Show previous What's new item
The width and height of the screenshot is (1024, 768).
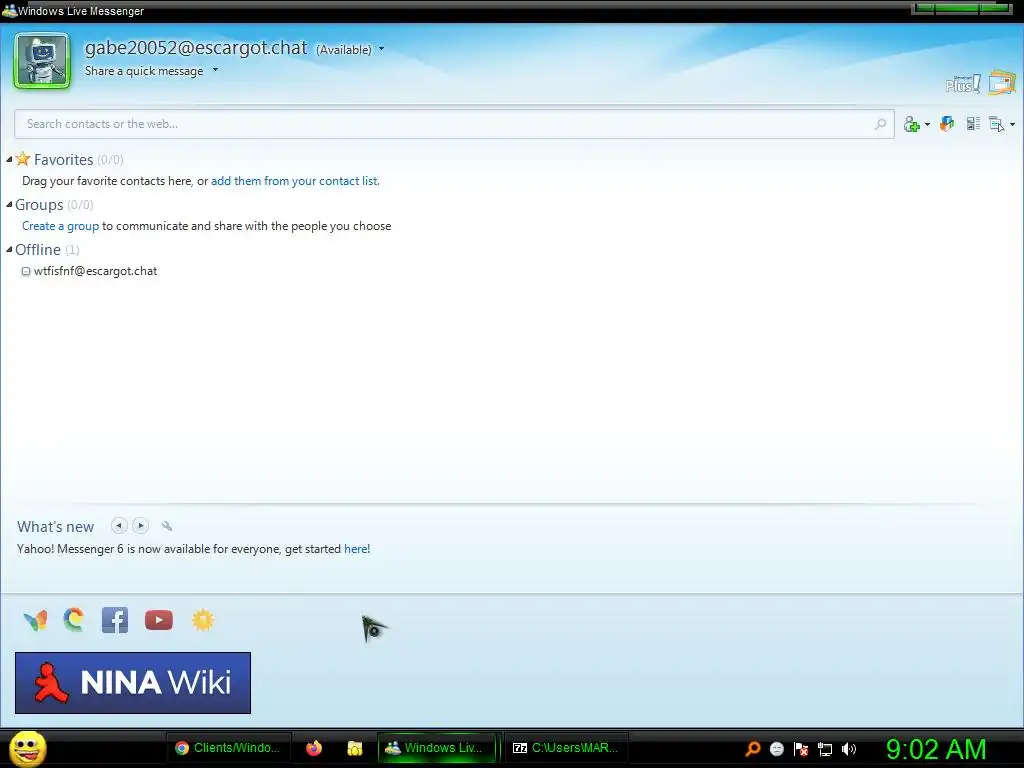tap(119, 526)
